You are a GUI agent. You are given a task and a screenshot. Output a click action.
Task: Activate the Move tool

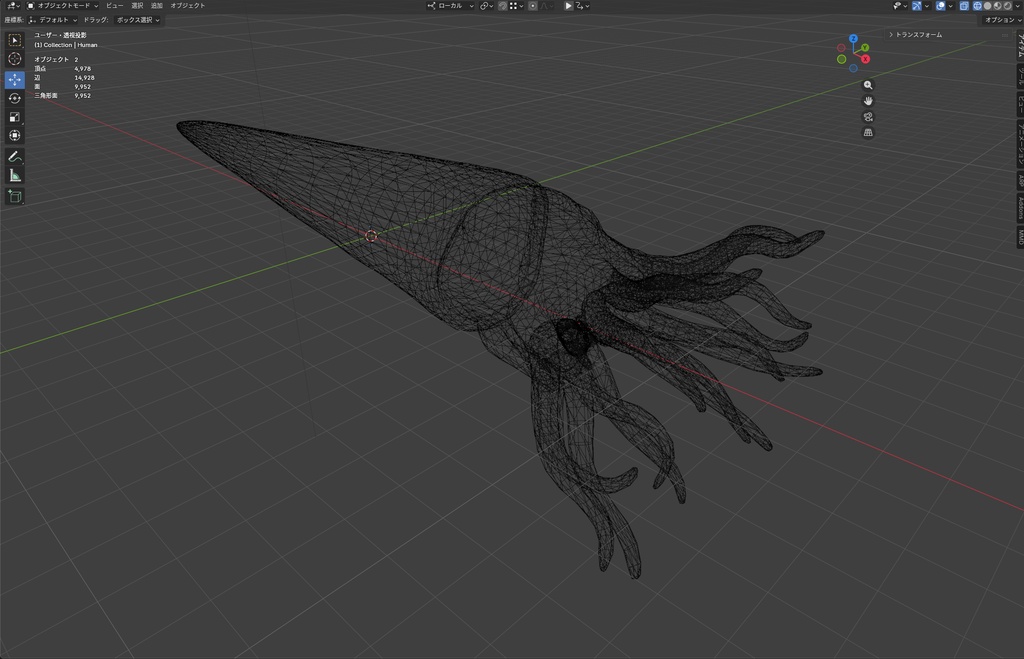pos(14,79)
